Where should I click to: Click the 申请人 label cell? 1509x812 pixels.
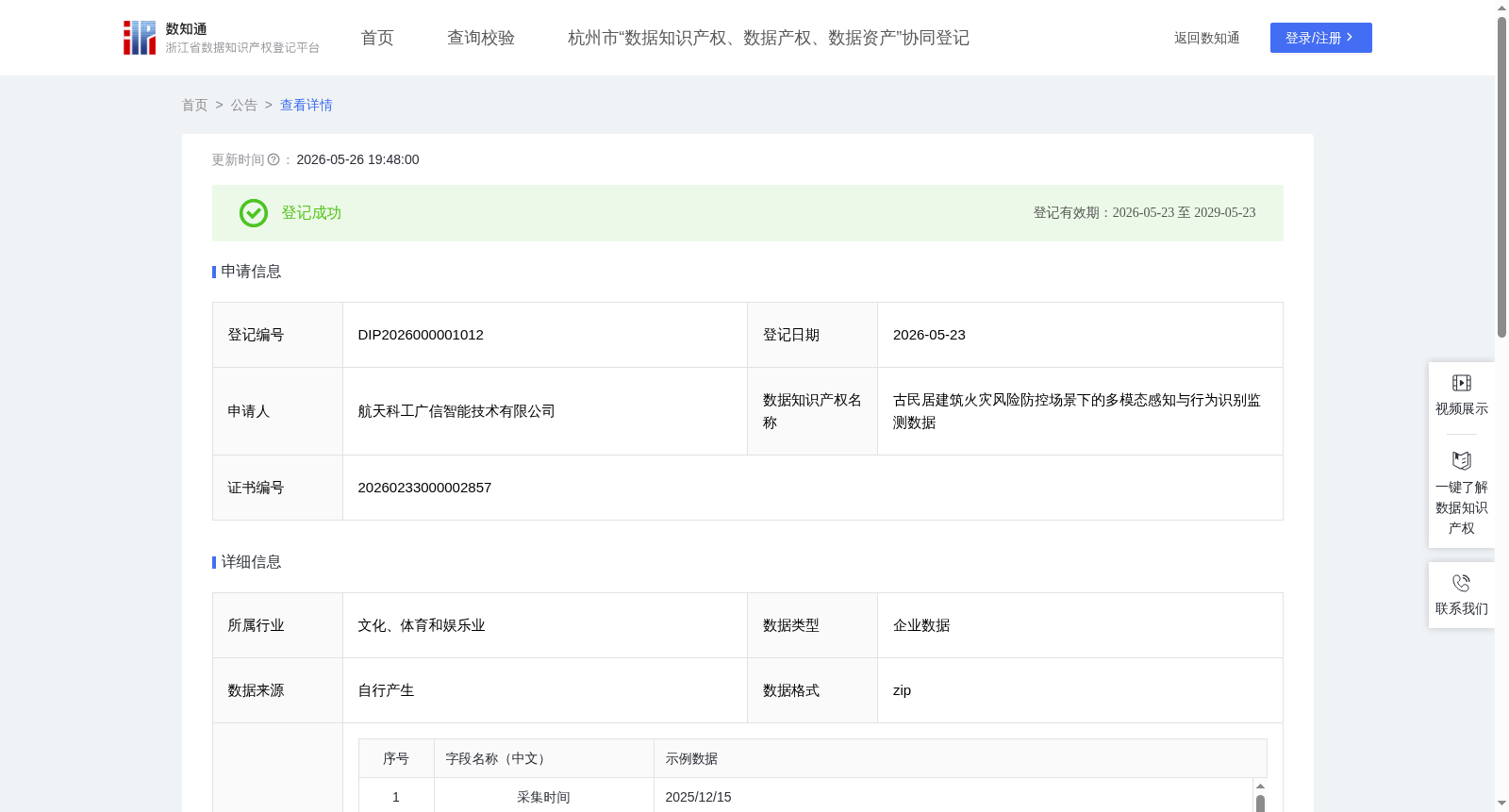coord(277,411)
